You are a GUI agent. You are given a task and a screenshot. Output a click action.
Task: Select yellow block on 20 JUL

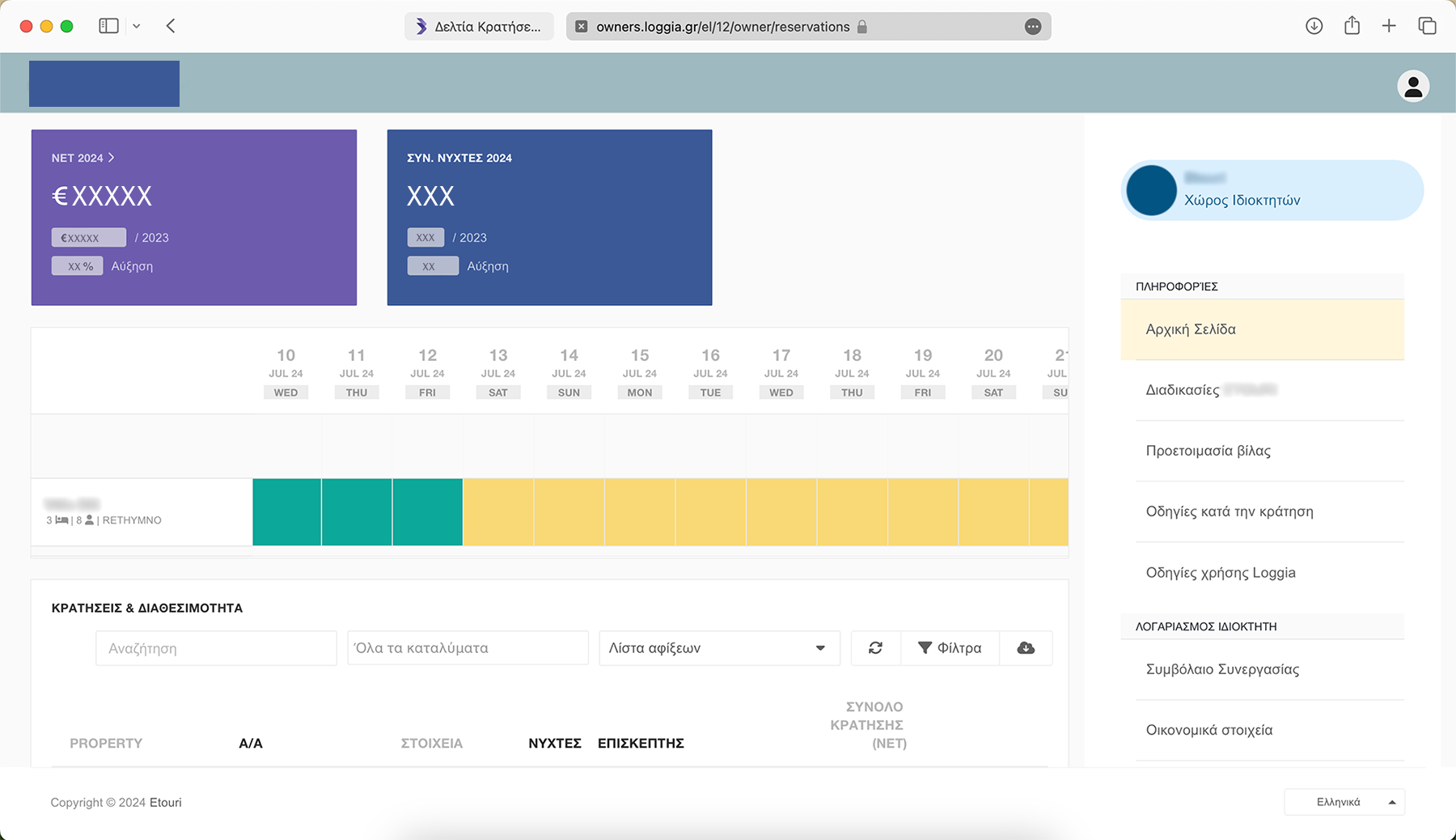tap(994, 512)
